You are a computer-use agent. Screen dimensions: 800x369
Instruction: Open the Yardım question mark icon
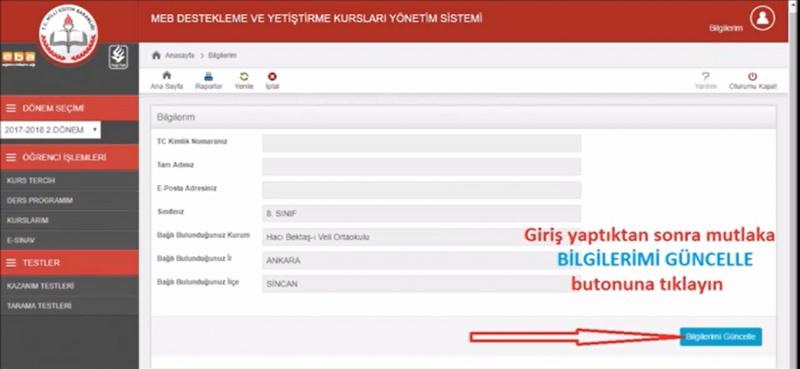point(706,77)
